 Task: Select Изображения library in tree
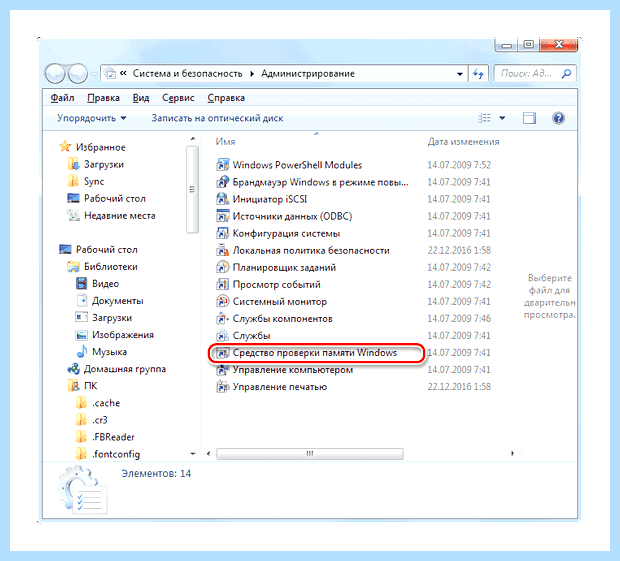point(123,335)
